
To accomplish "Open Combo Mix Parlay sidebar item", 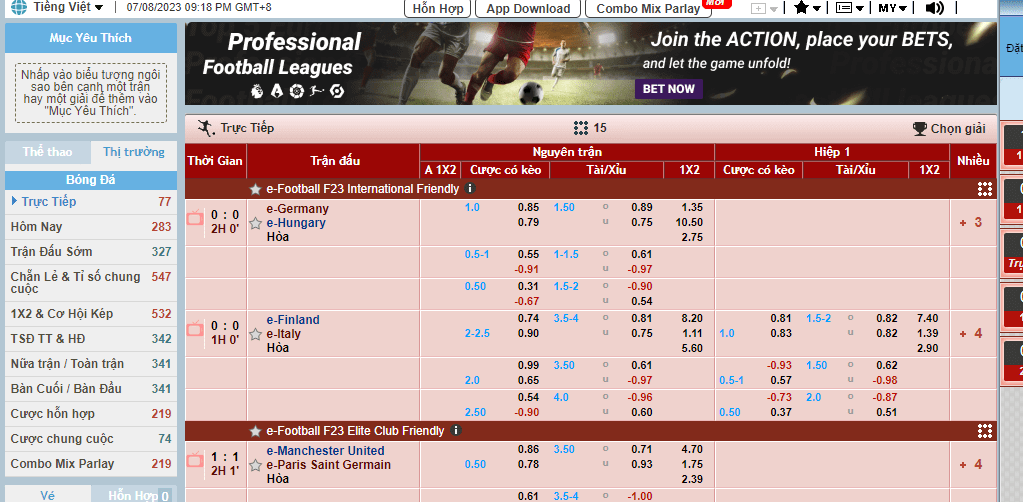I will pyautogui.click(x=91, y=464).
